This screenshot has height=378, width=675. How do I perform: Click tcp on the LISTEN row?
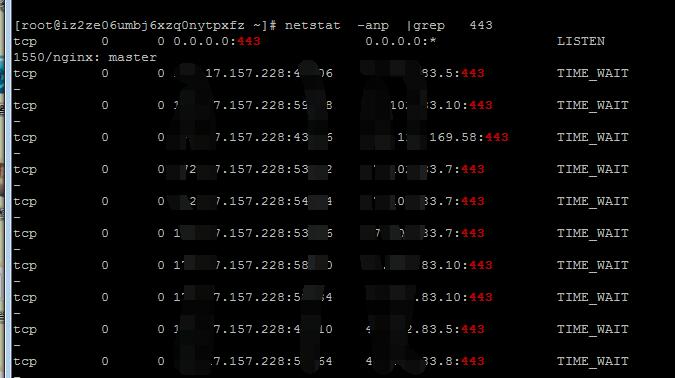(25, 42)
